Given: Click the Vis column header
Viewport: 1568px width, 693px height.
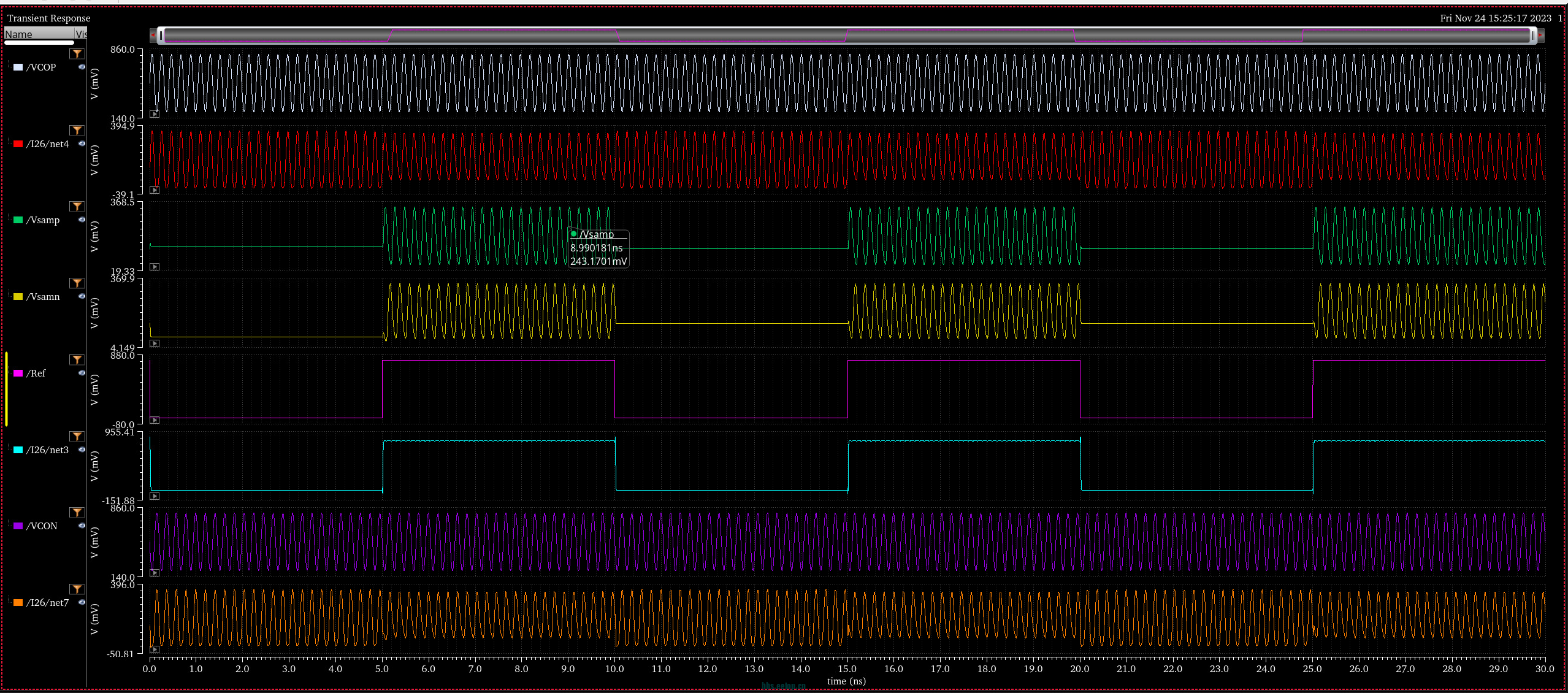Looking at the screenshot, I should 81,34.
